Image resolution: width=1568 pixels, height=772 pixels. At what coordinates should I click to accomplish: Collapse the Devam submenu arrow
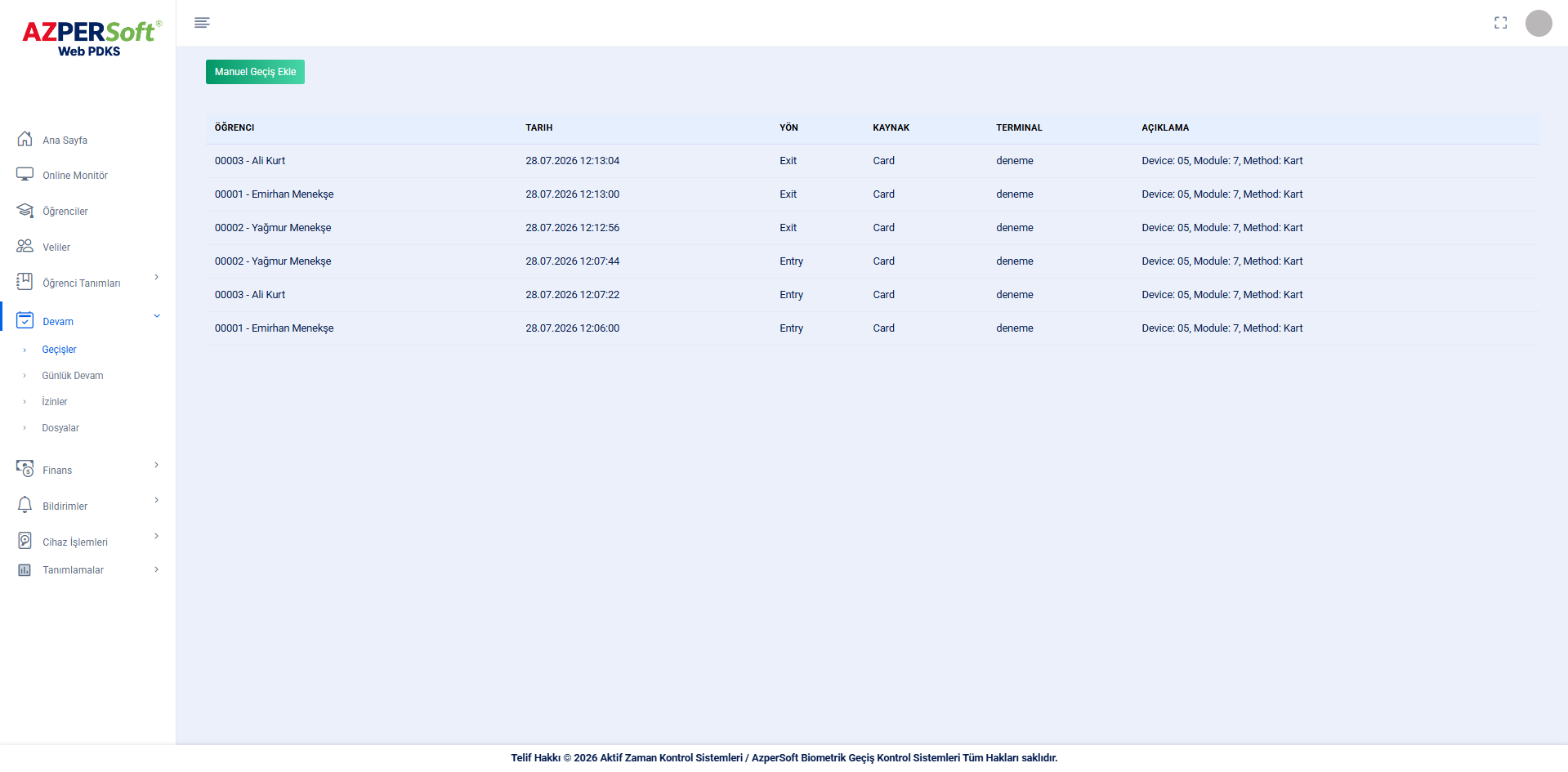pos(157,316)
